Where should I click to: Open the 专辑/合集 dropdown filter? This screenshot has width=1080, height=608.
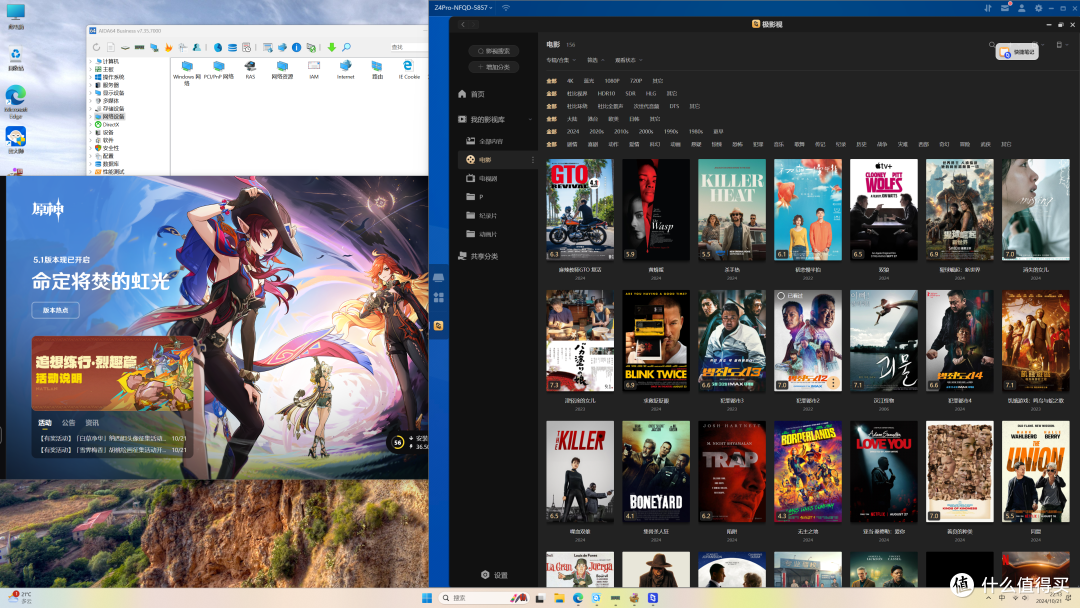pyautogui.click(x=561, y=61)
